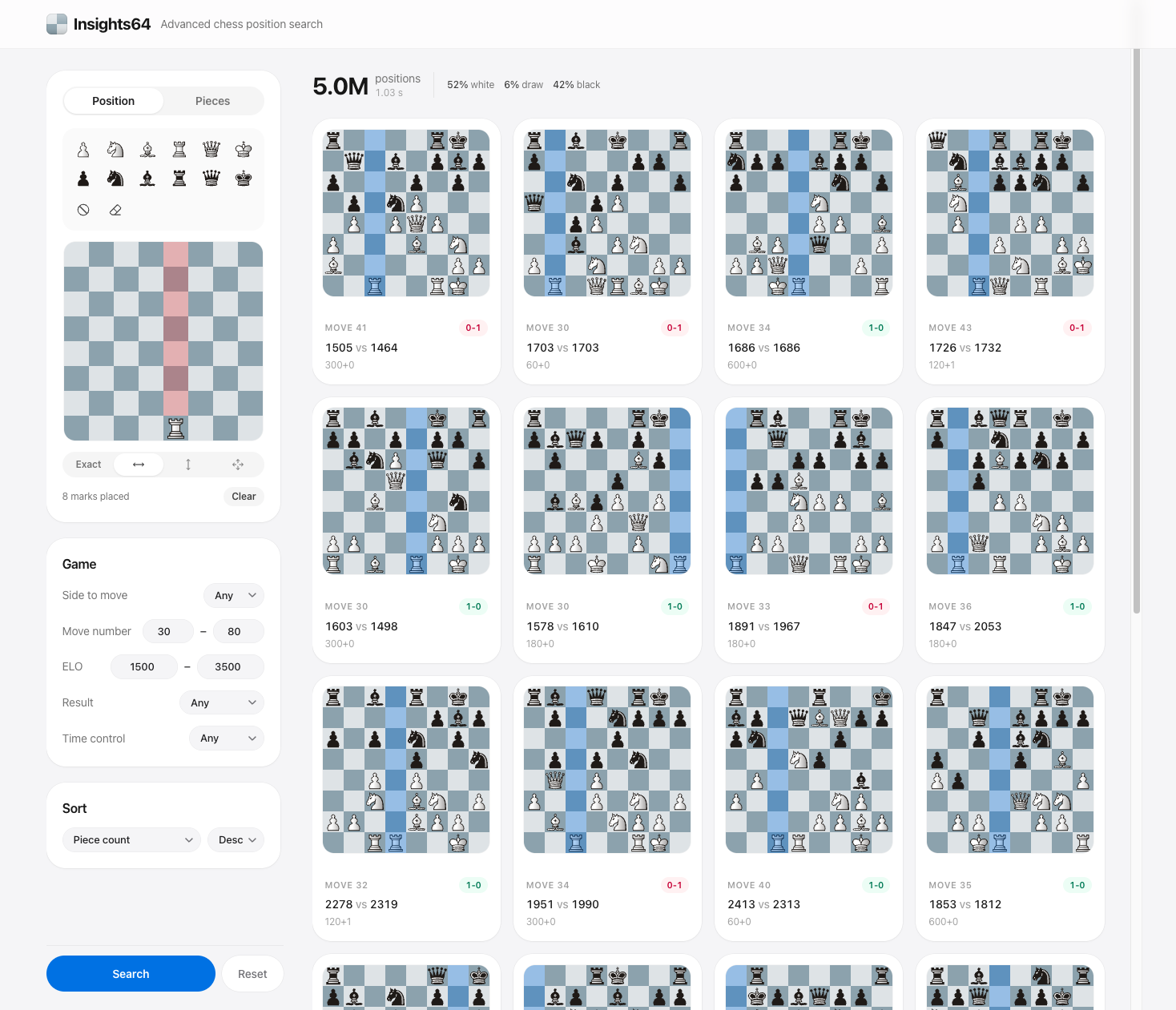Click the "6% draw" statistic
This screenshot has height=1010, width=1176.
523,85
